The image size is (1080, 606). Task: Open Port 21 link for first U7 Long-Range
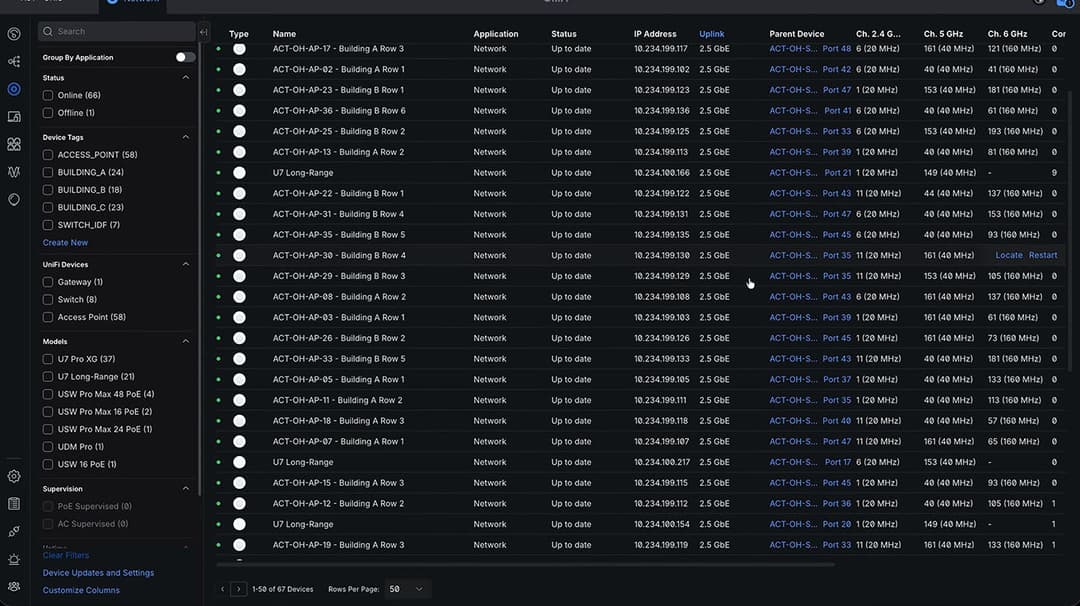tap(838, 173)
